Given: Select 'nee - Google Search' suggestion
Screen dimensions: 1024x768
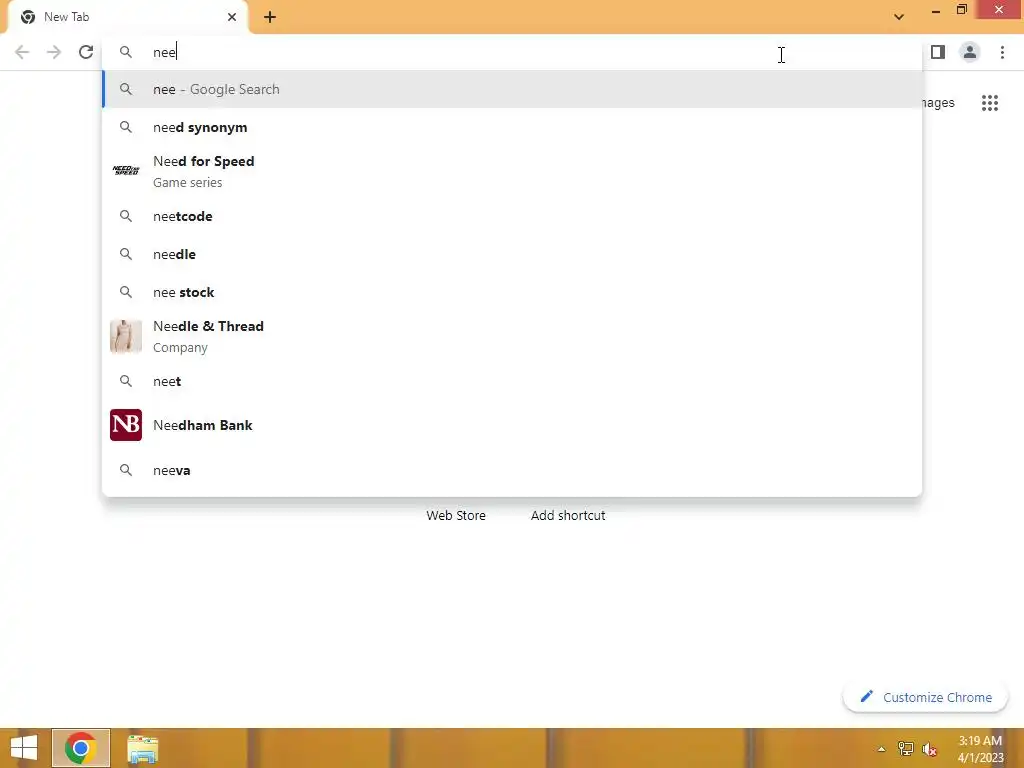Looking at the screenshot, I should tap(512, 89).
